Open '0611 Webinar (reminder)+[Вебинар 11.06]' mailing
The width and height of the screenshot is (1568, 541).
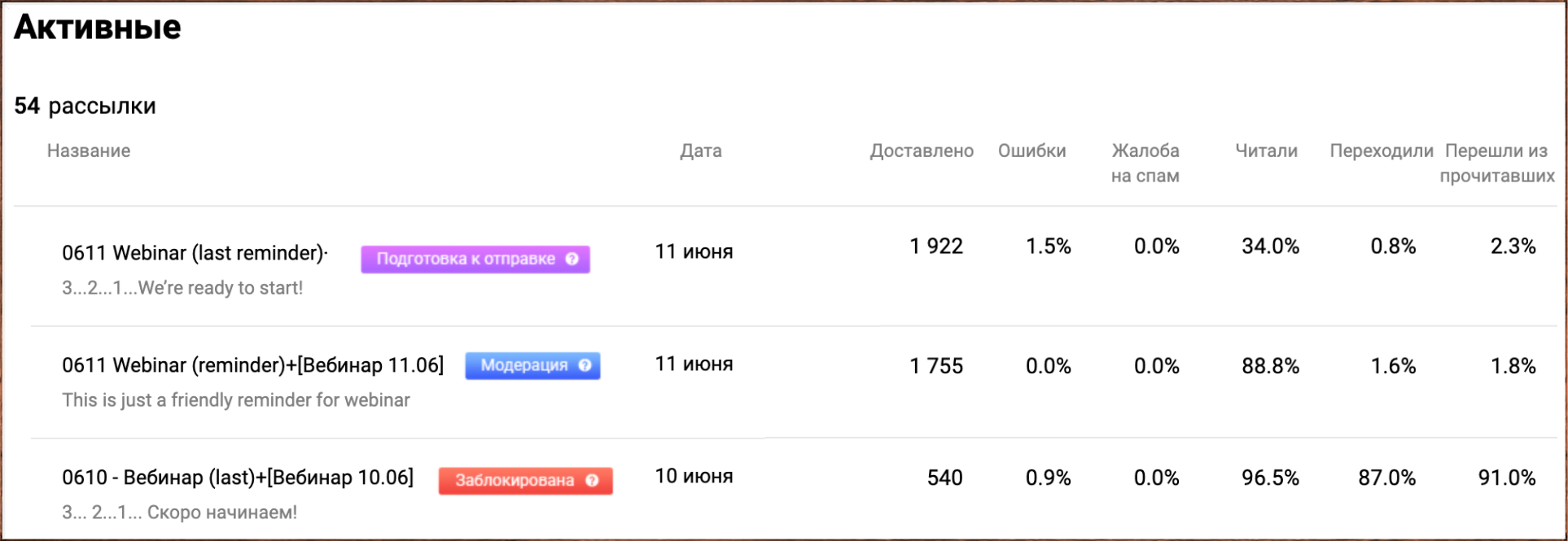click(252, 365)
